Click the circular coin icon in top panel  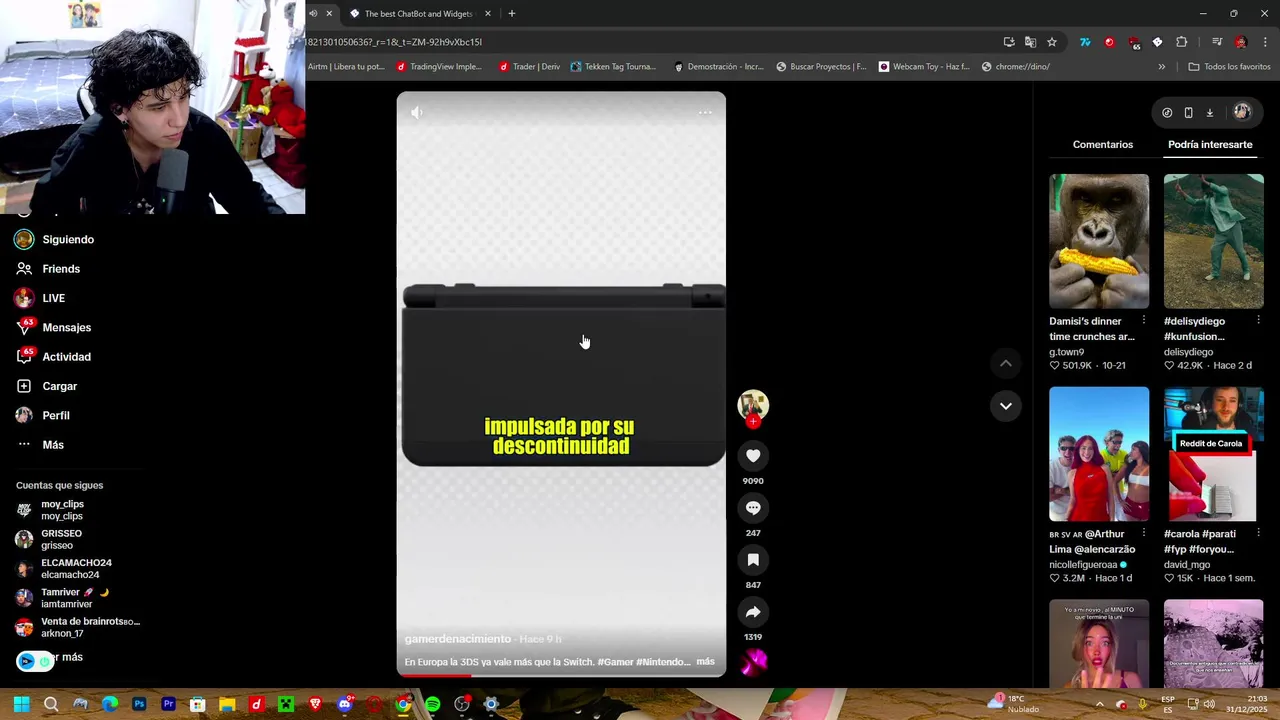1167,113
